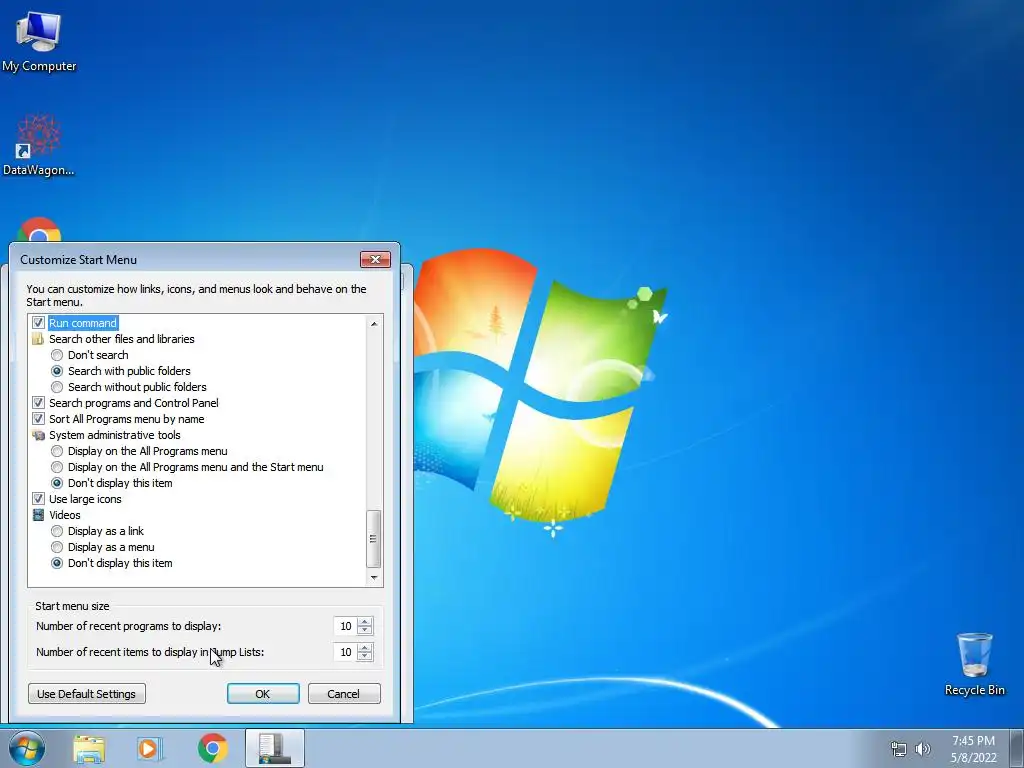This screenshot has height=768, width=1024.
Task: Decrease number of recent programs with down arrow
Action: pyautogui.click(x=365, y=631)
